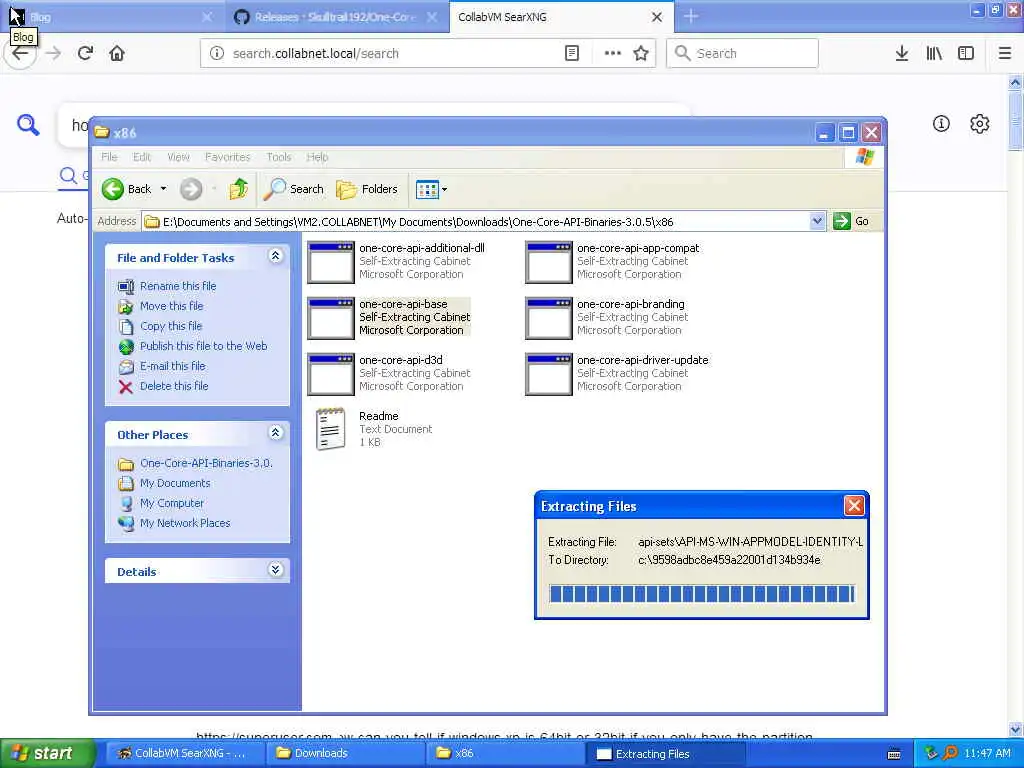Screen dimensions: 1024x768
Task: Select one-core-api-branding file icon
Action: click(x=549, y=318)
